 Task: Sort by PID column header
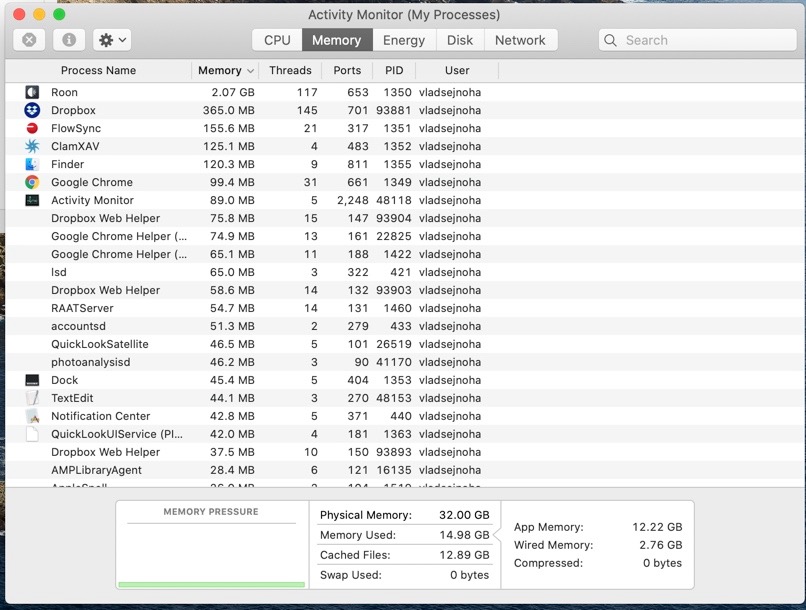point(394,70)
